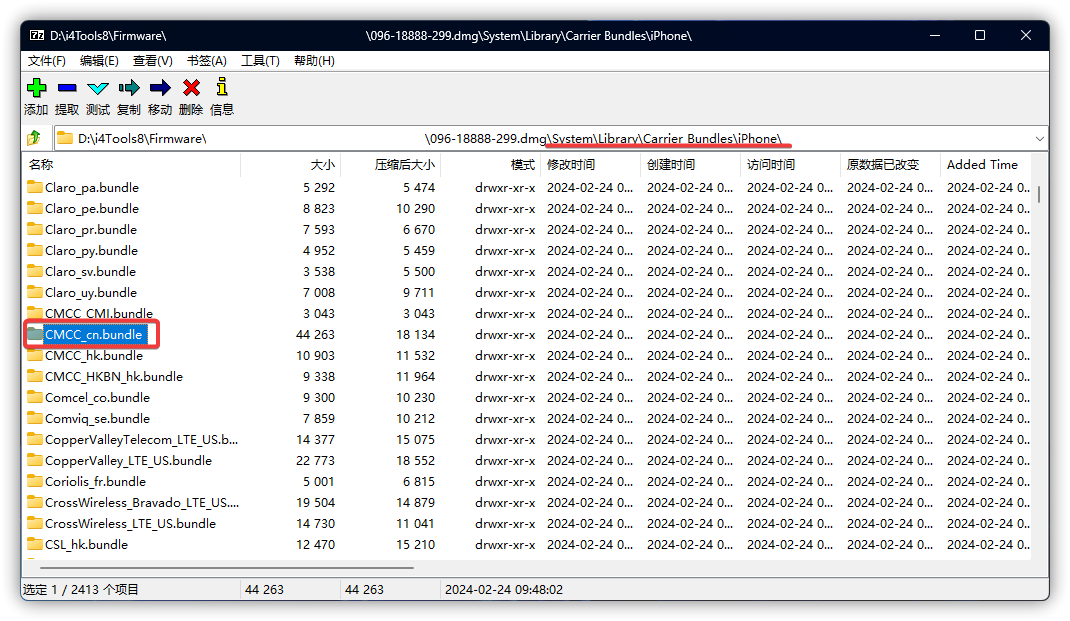The width and height of the screenshot is (1070, 621).
Task: Click the packed size 11 964 cell
Action: pos(415,376)
